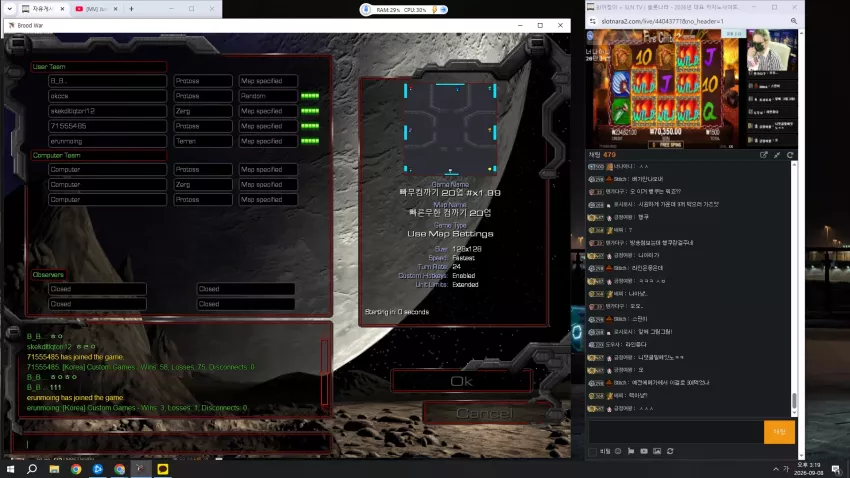Click the User Team header
Image resolution: width=850 pixels, height=478 pixels.
pos(99,67)
